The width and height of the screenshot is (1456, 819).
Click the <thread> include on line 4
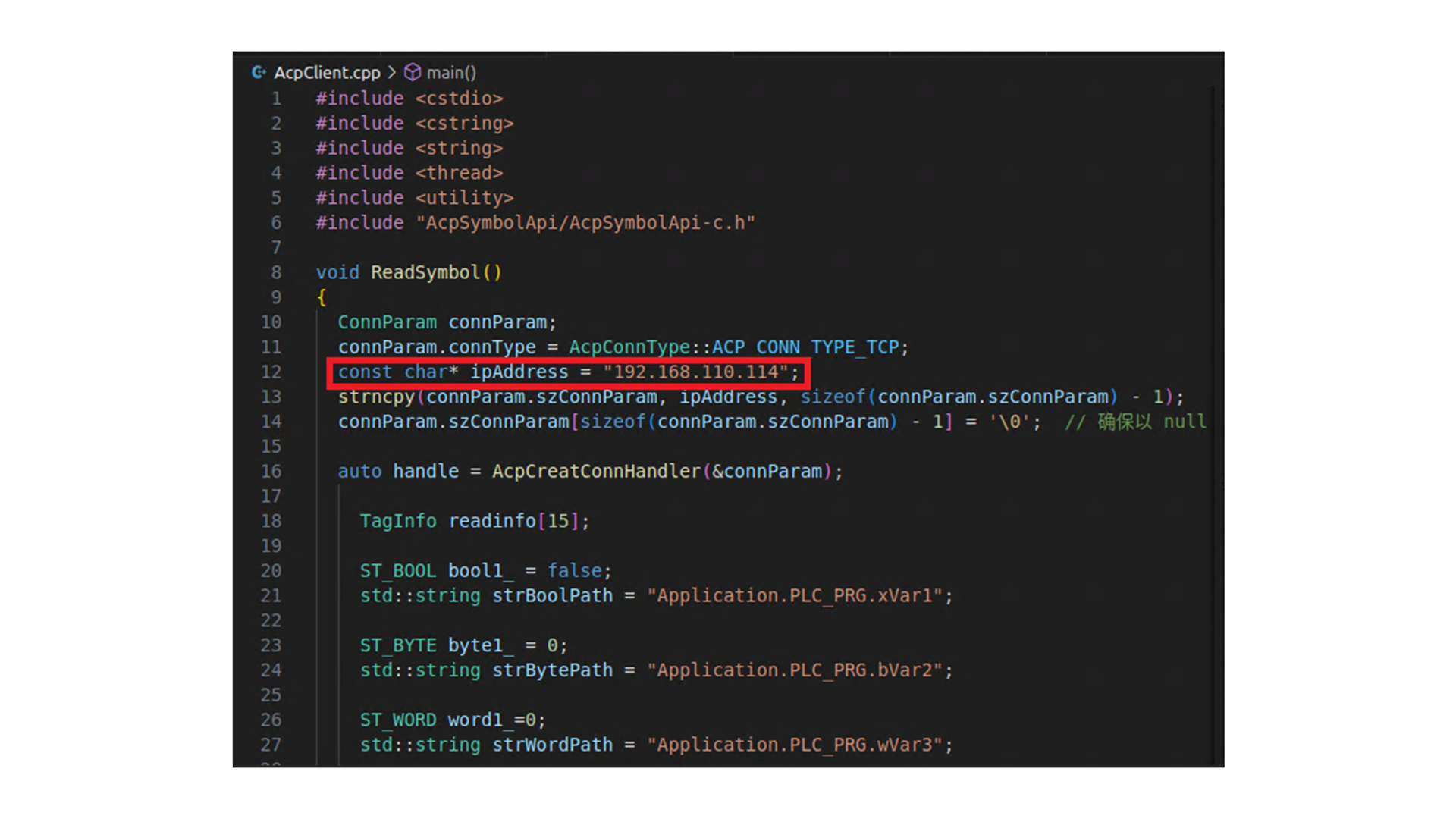click(459, 173)
